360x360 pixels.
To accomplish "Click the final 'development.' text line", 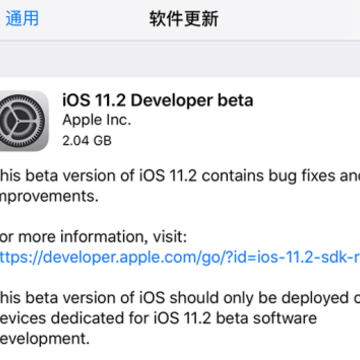I will click(45, 339).
